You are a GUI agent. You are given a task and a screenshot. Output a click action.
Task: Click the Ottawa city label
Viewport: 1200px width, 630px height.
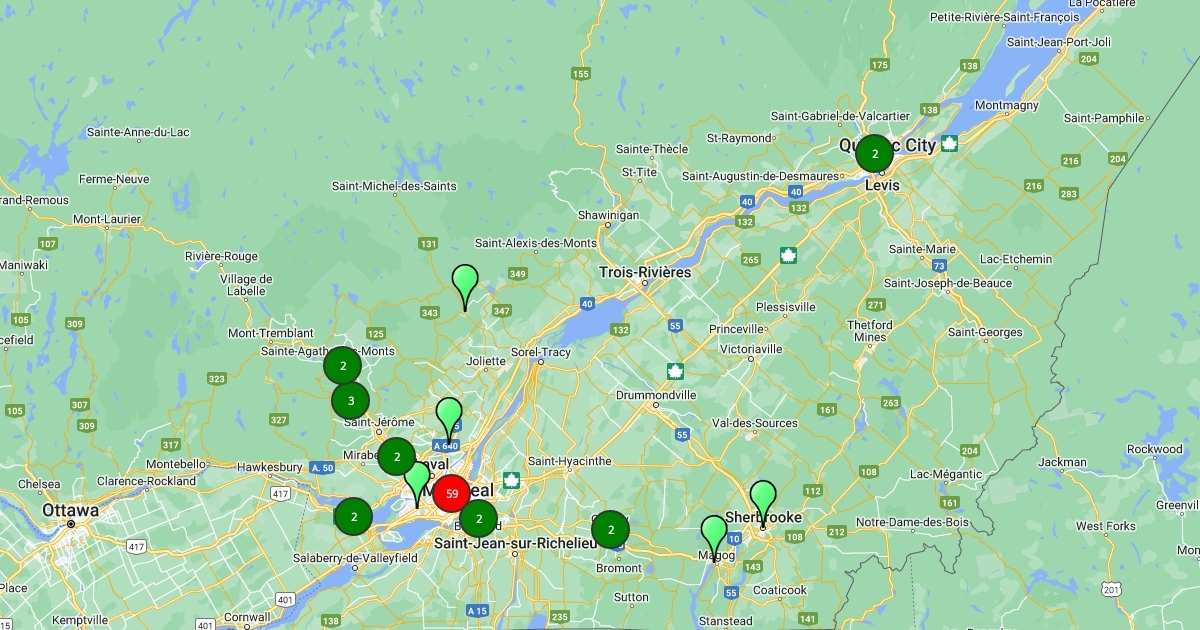tap(70, 510)
